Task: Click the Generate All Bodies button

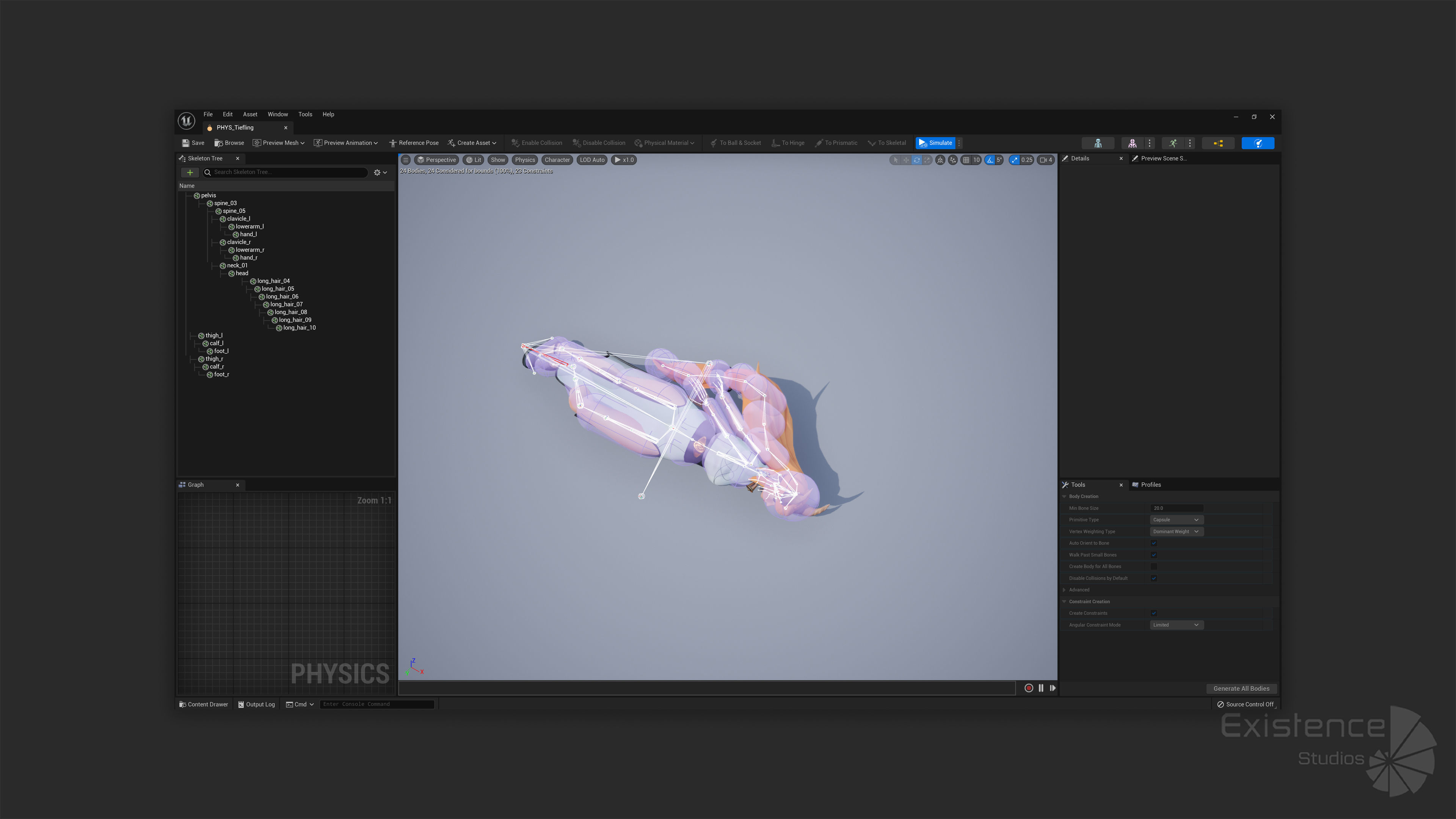Action: point(1241,689)
